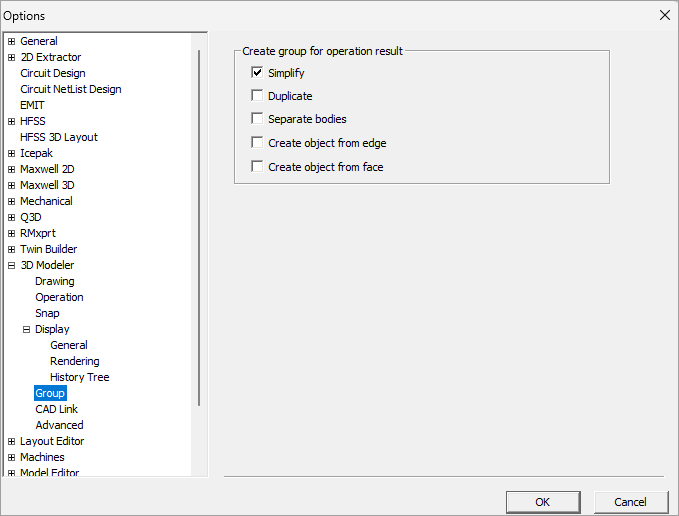The height and width of the screenshot is (516, 679).
Task: Select the Mechanical label
Action: point(46,201)
